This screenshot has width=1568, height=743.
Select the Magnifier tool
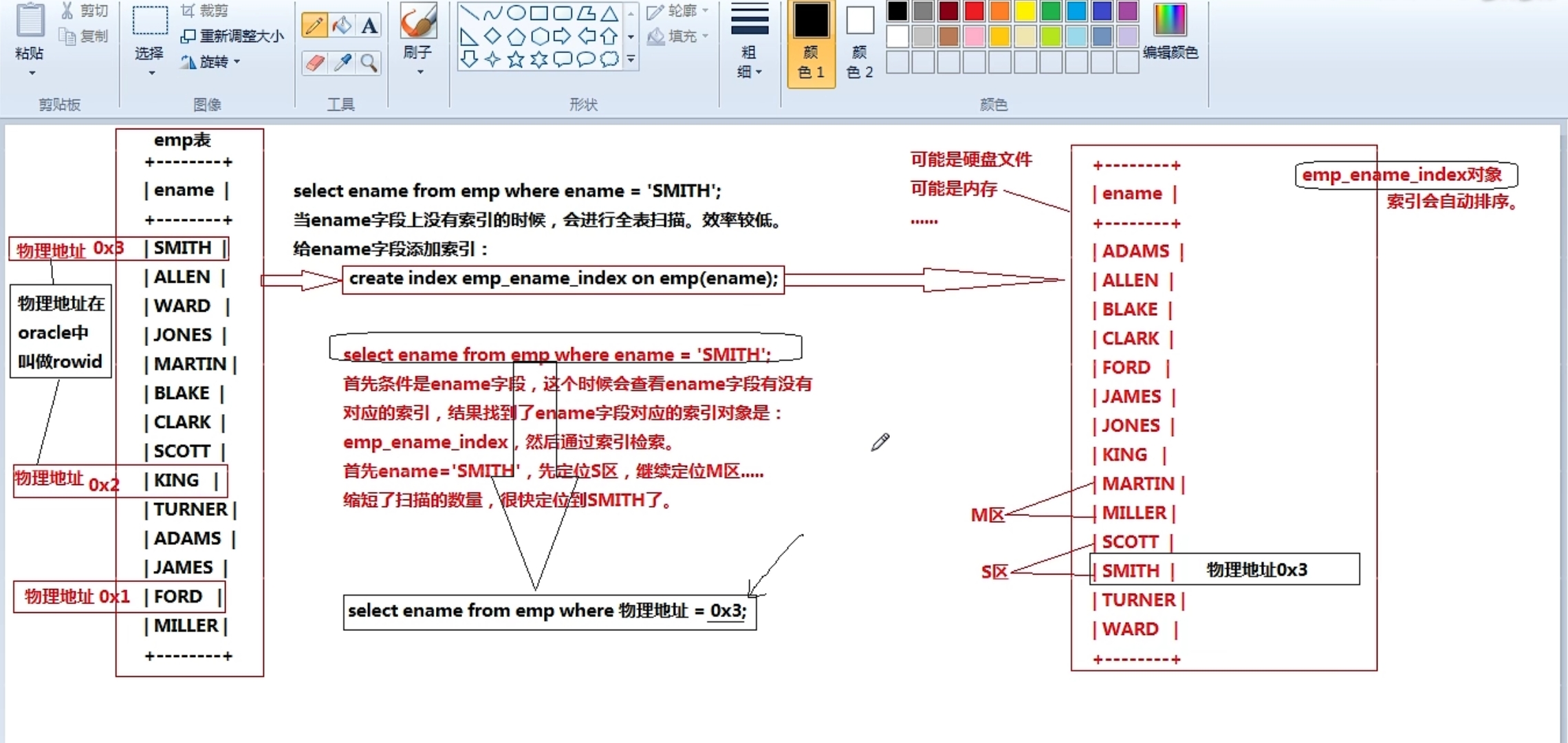[x=369, y=63]
